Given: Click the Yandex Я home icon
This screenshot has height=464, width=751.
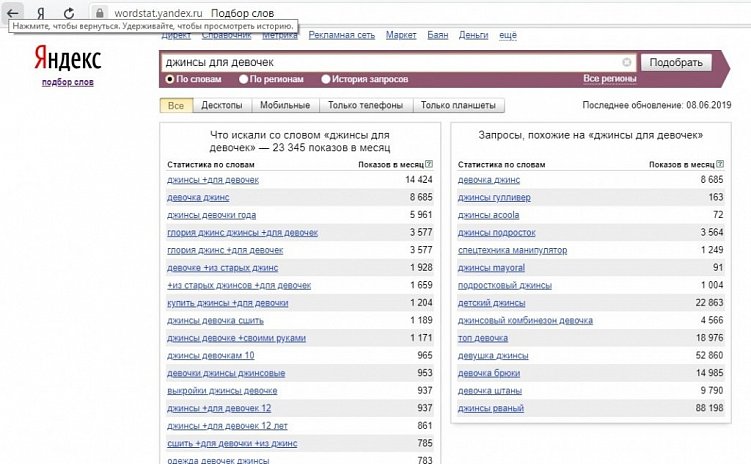Looking at the screenshot, I should point(41,13).
